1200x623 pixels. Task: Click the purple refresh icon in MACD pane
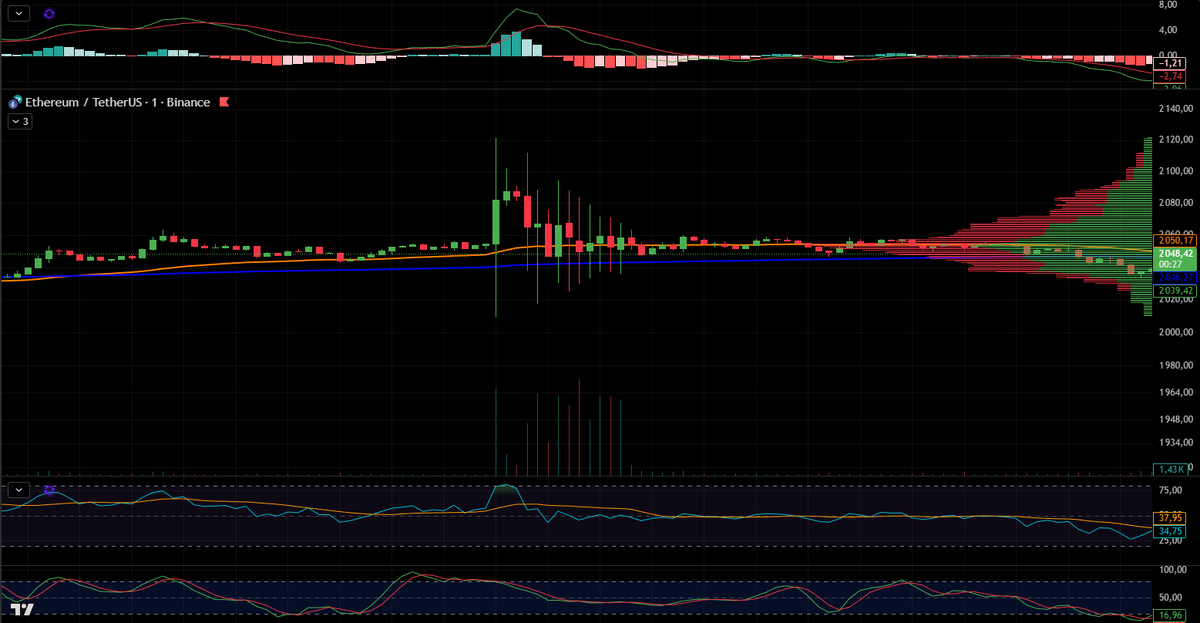[x=50, y=15]
